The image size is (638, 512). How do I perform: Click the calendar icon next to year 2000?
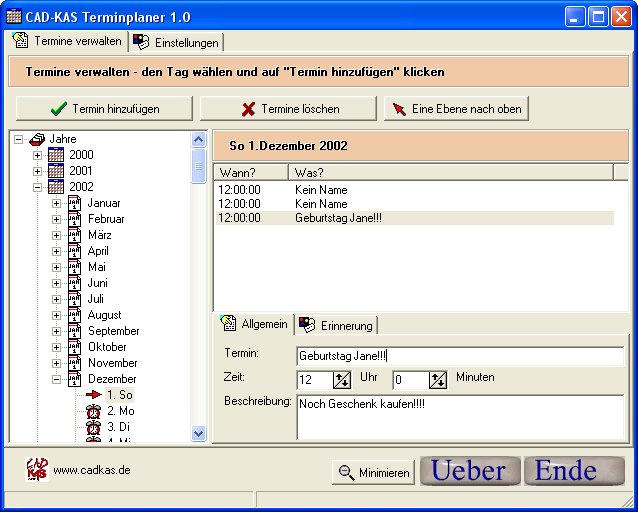point(56,155)
